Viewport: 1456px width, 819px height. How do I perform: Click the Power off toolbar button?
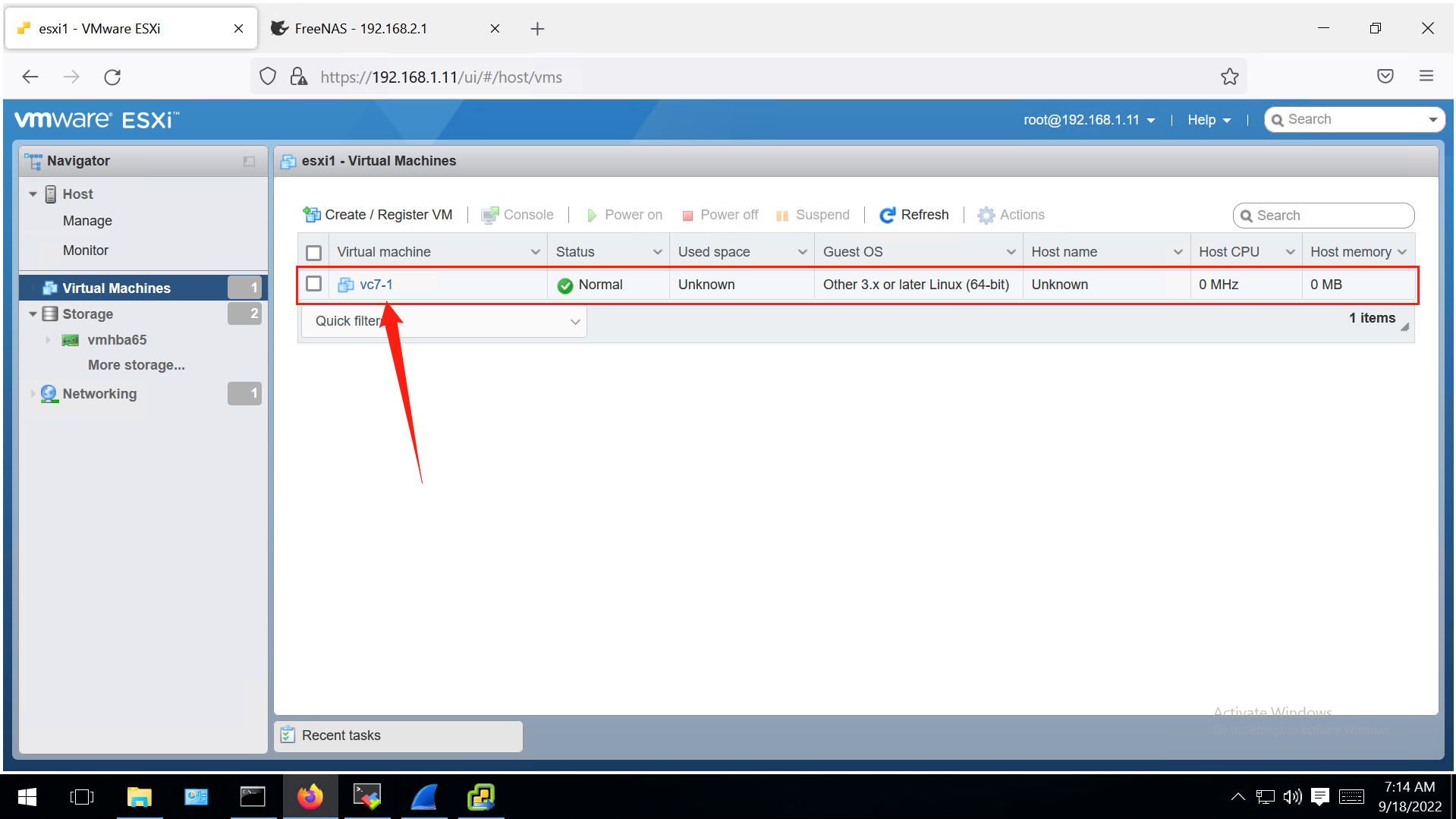click(x=720, y=215)
